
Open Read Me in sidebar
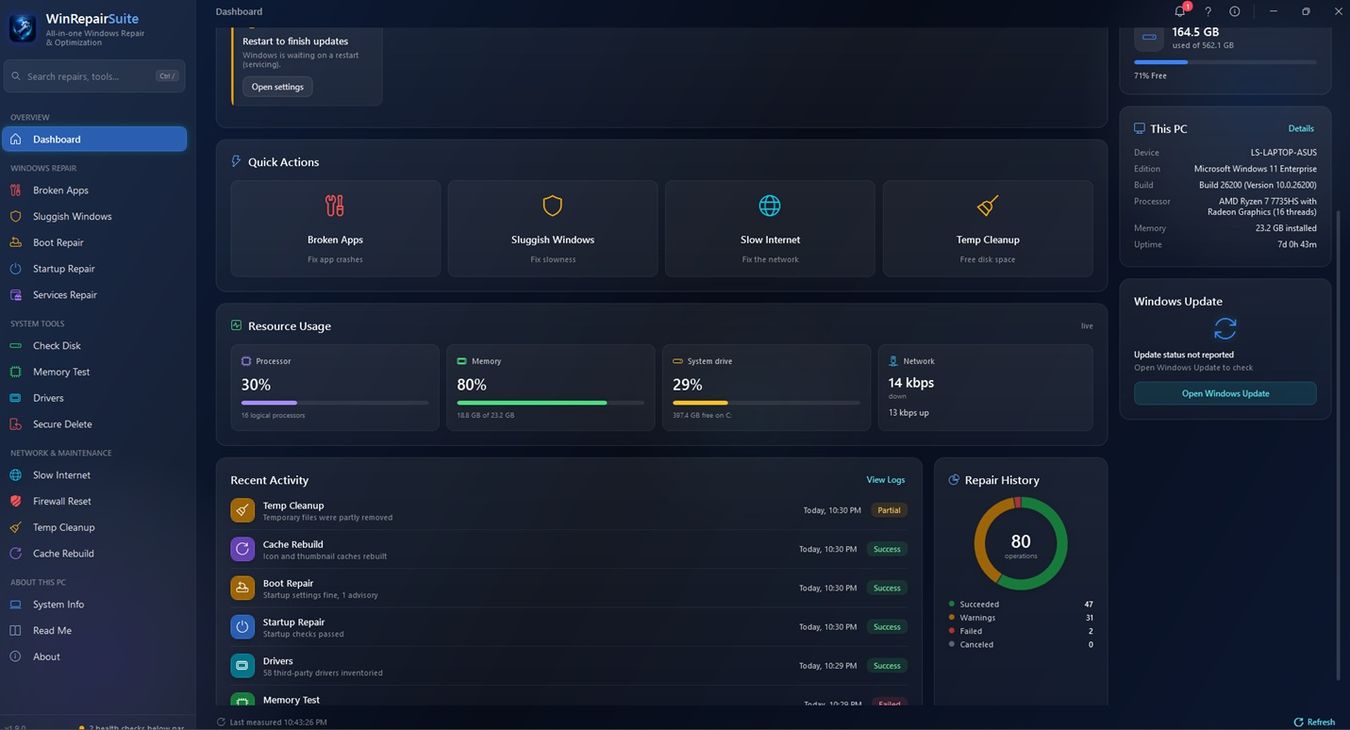click(94, 630)
